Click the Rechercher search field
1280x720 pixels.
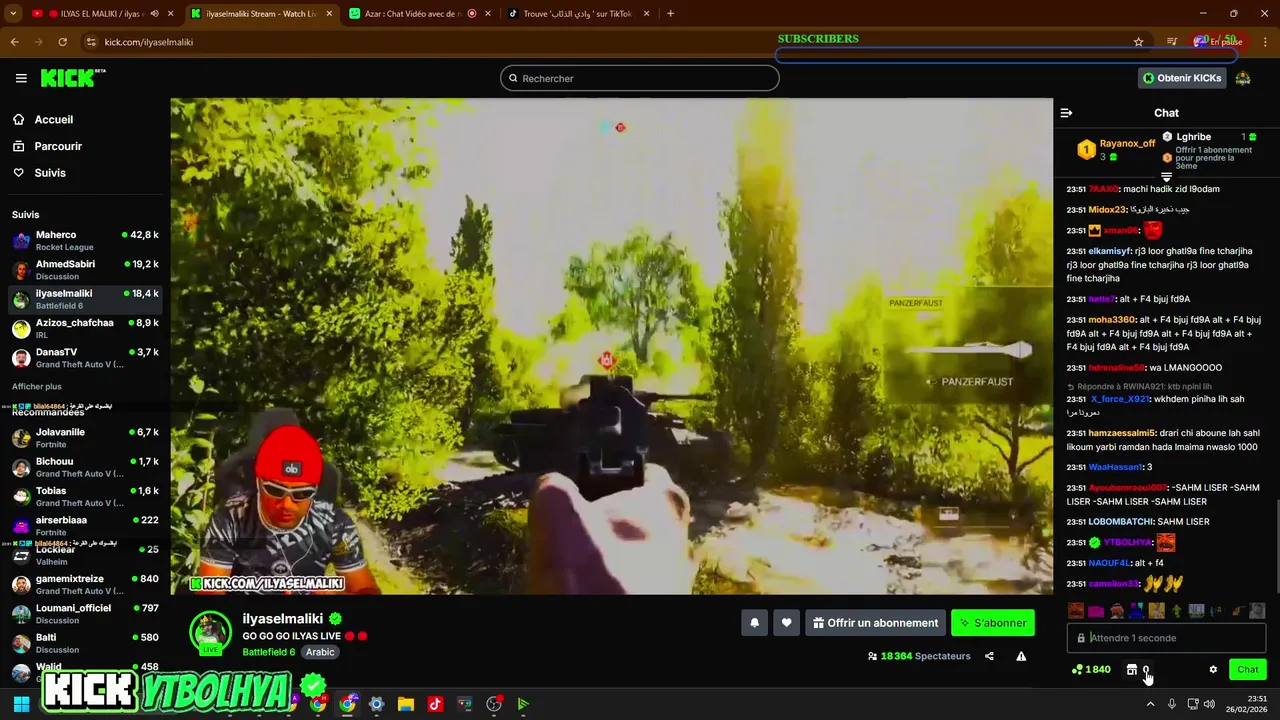(639, 78)
